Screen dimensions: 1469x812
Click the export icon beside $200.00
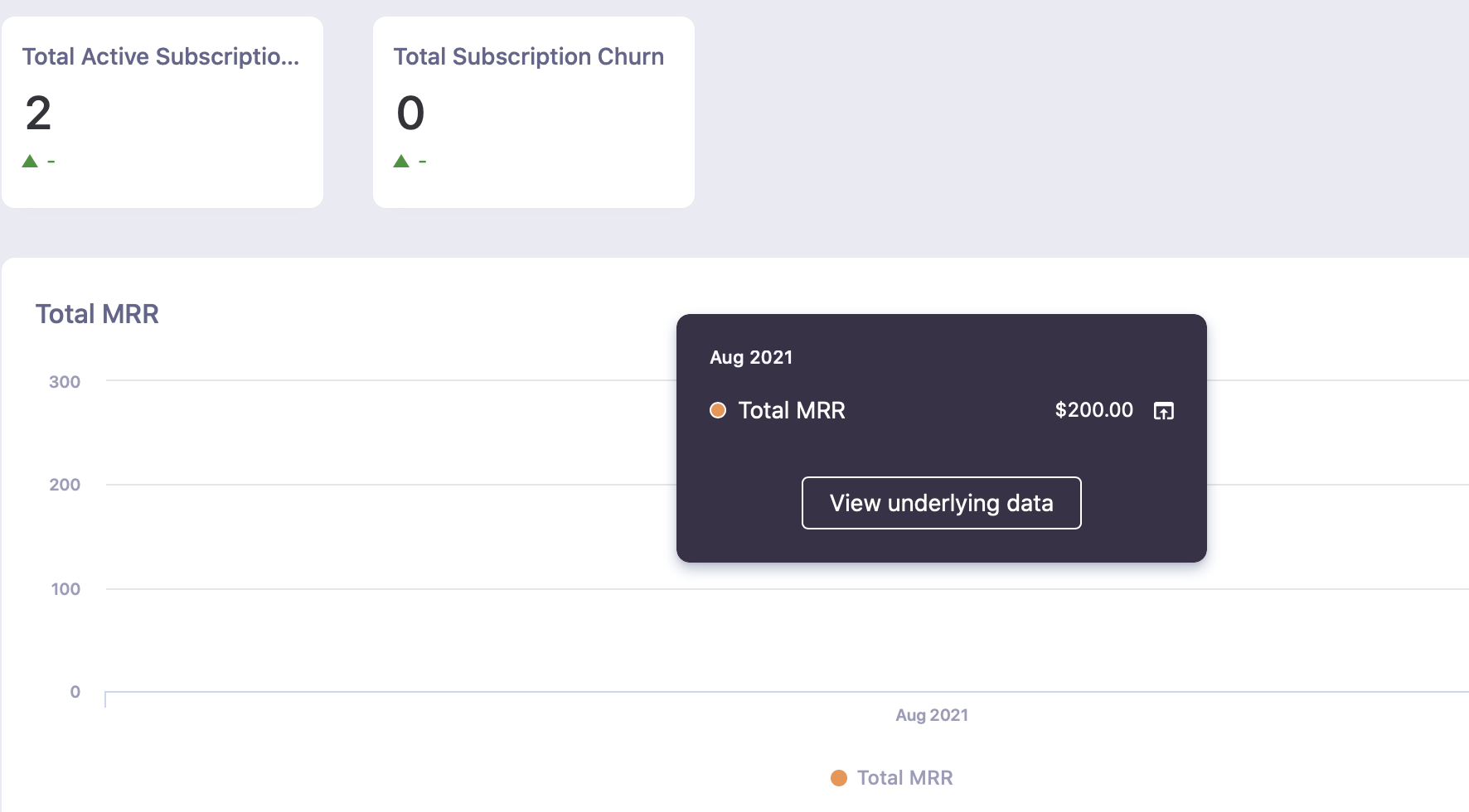coord(1164,411)
